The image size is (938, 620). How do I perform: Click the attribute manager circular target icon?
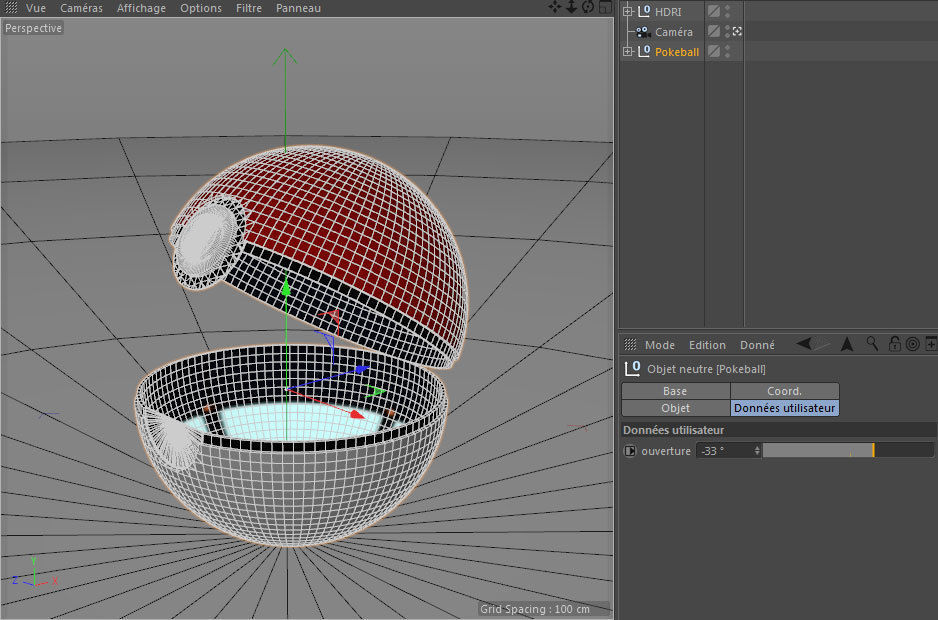(912, 344)
